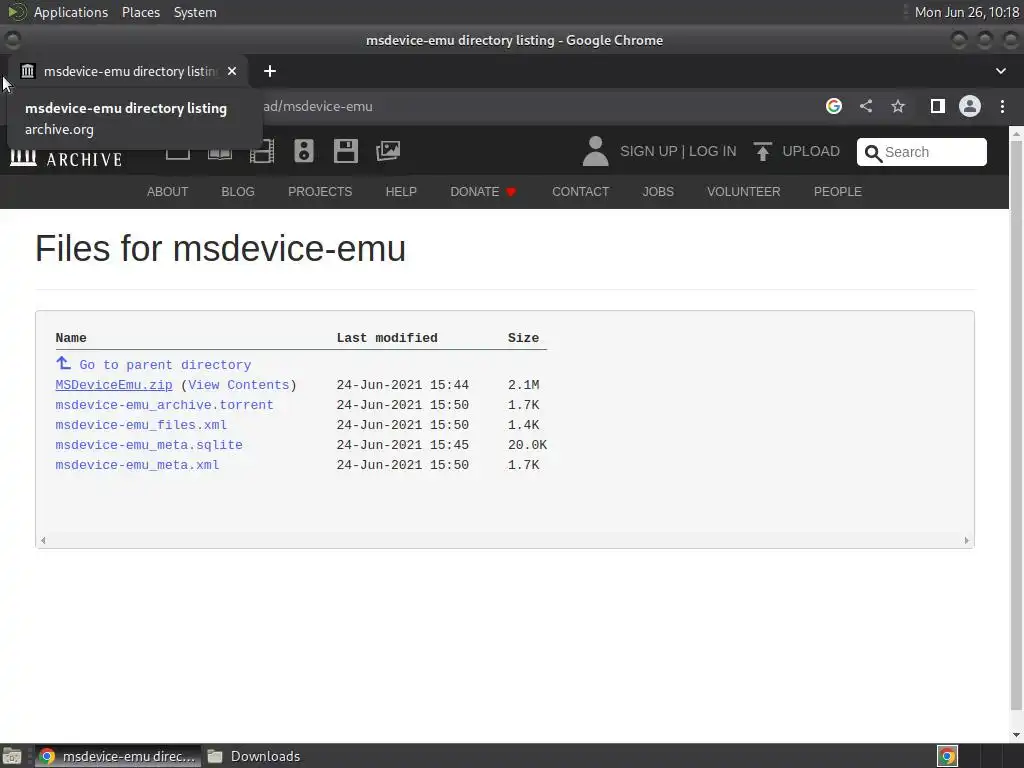1024x768 pixels.
Task: Click the DONATE nav item
Action: (x=483, y=191)
